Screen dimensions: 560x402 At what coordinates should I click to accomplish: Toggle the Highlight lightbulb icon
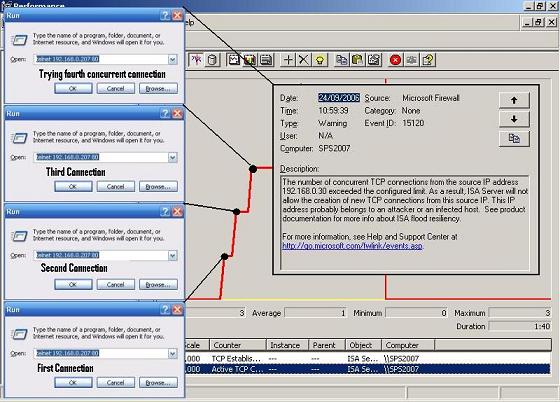[x=320, y=60]
